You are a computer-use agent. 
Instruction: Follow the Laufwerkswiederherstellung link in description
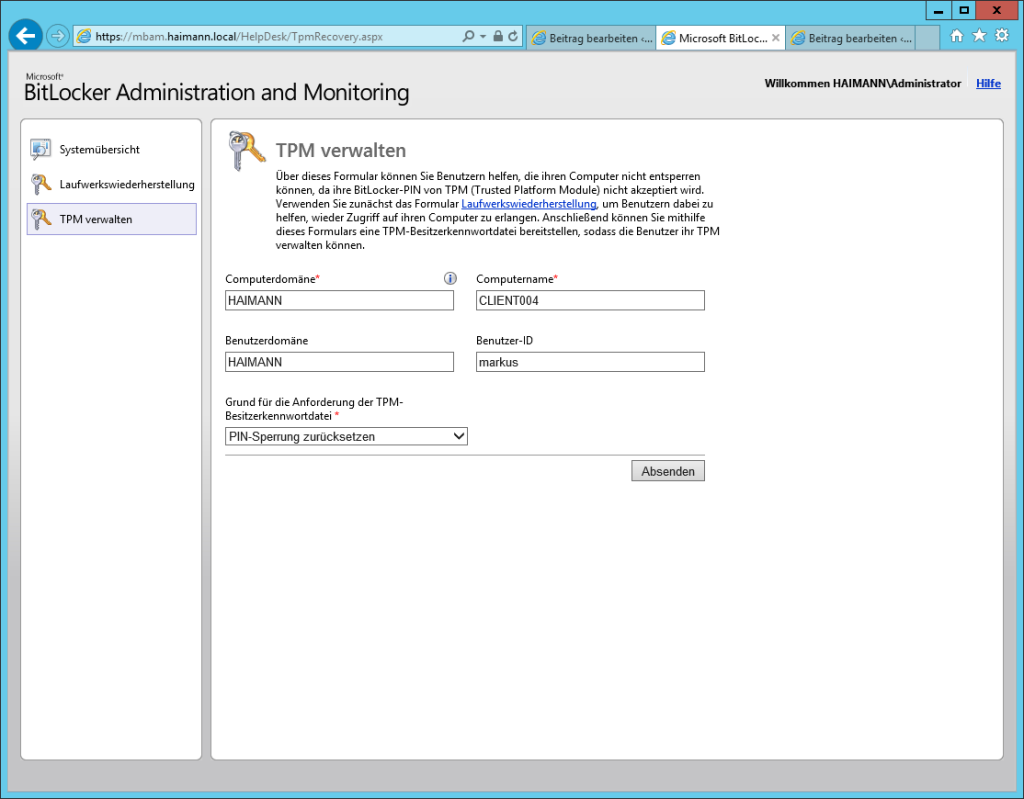(x=528, y=204)
